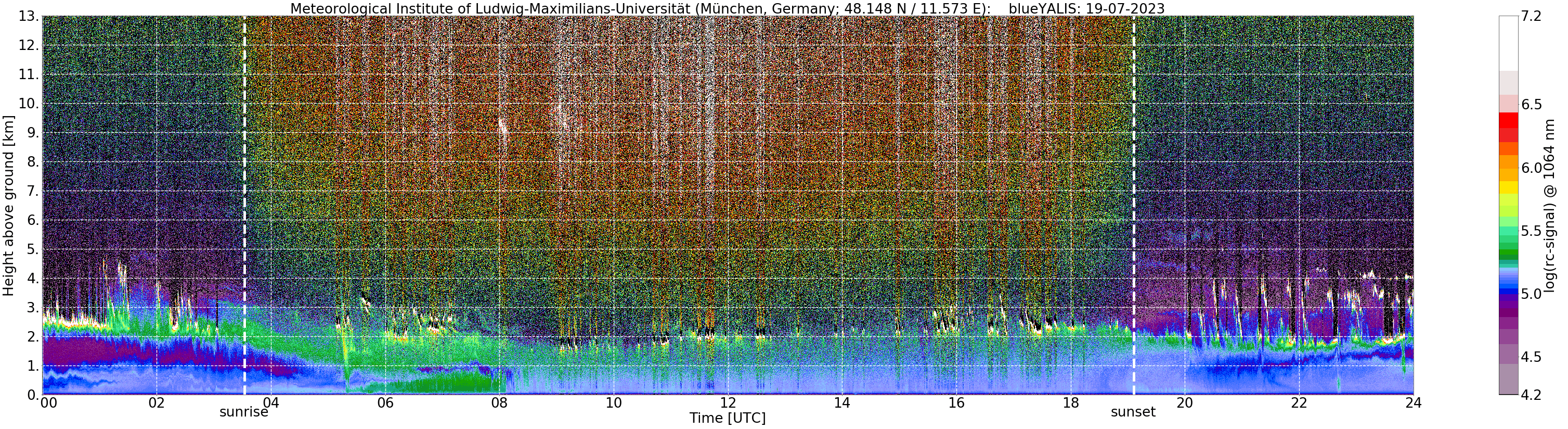
Task: Click the plot title with 'blueYALIS: 19-07-2023'
Action: click(x=728, y=8)
